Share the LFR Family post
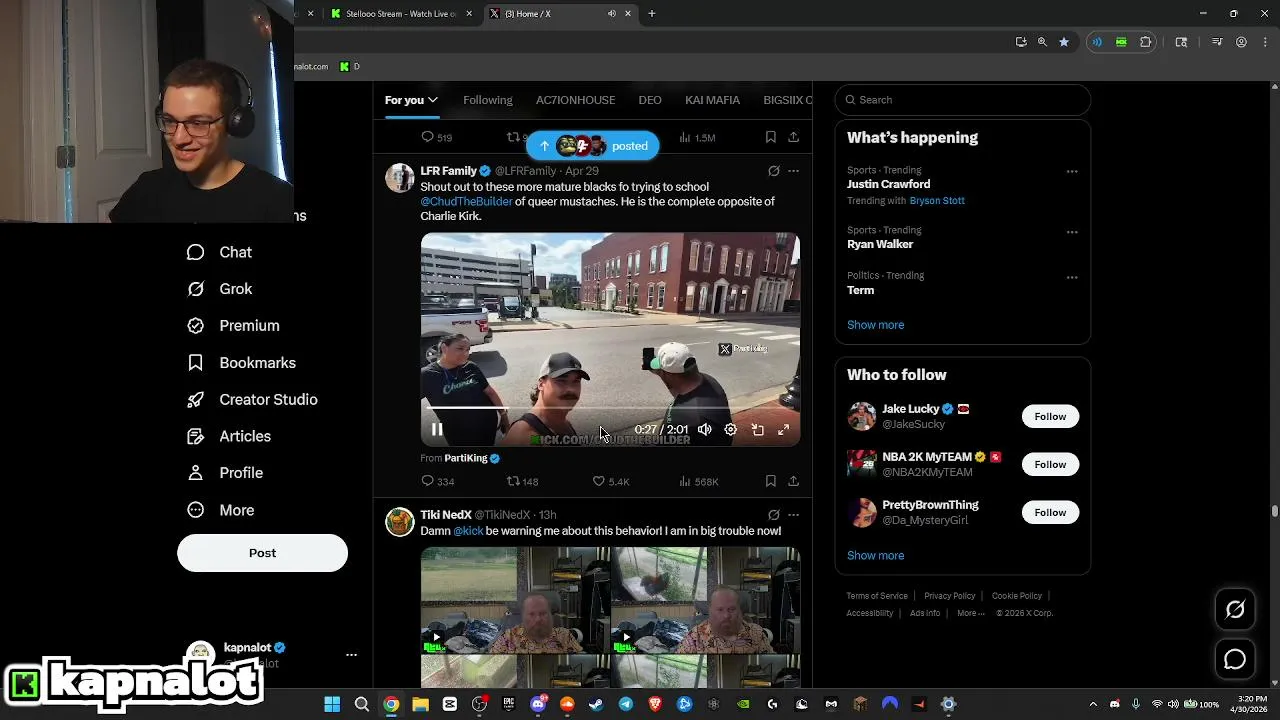The height and width of the screenshot is (720, 1280). click(x=793, y=481)
